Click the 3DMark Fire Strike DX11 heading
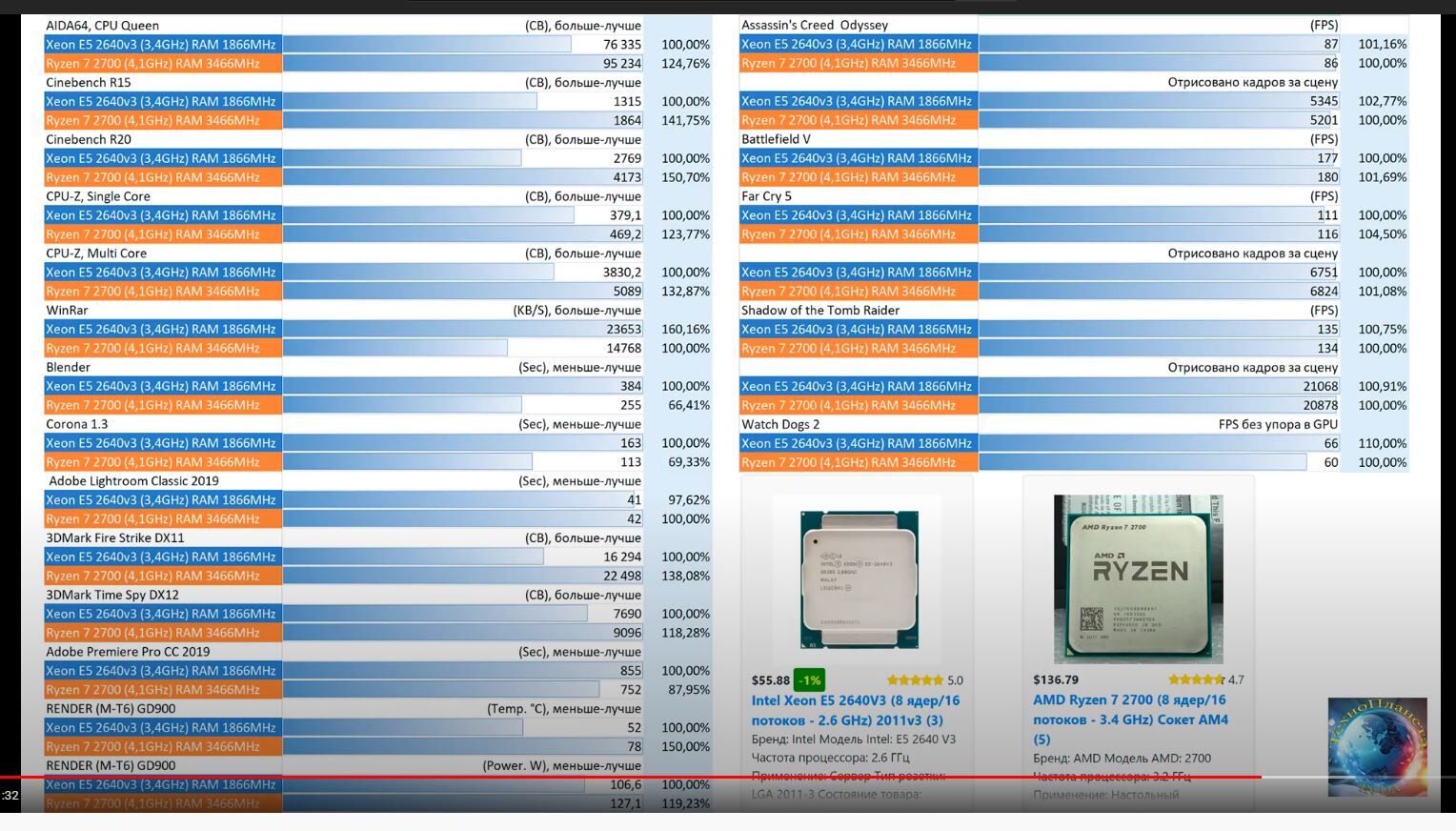 click(x=115, y=538)
